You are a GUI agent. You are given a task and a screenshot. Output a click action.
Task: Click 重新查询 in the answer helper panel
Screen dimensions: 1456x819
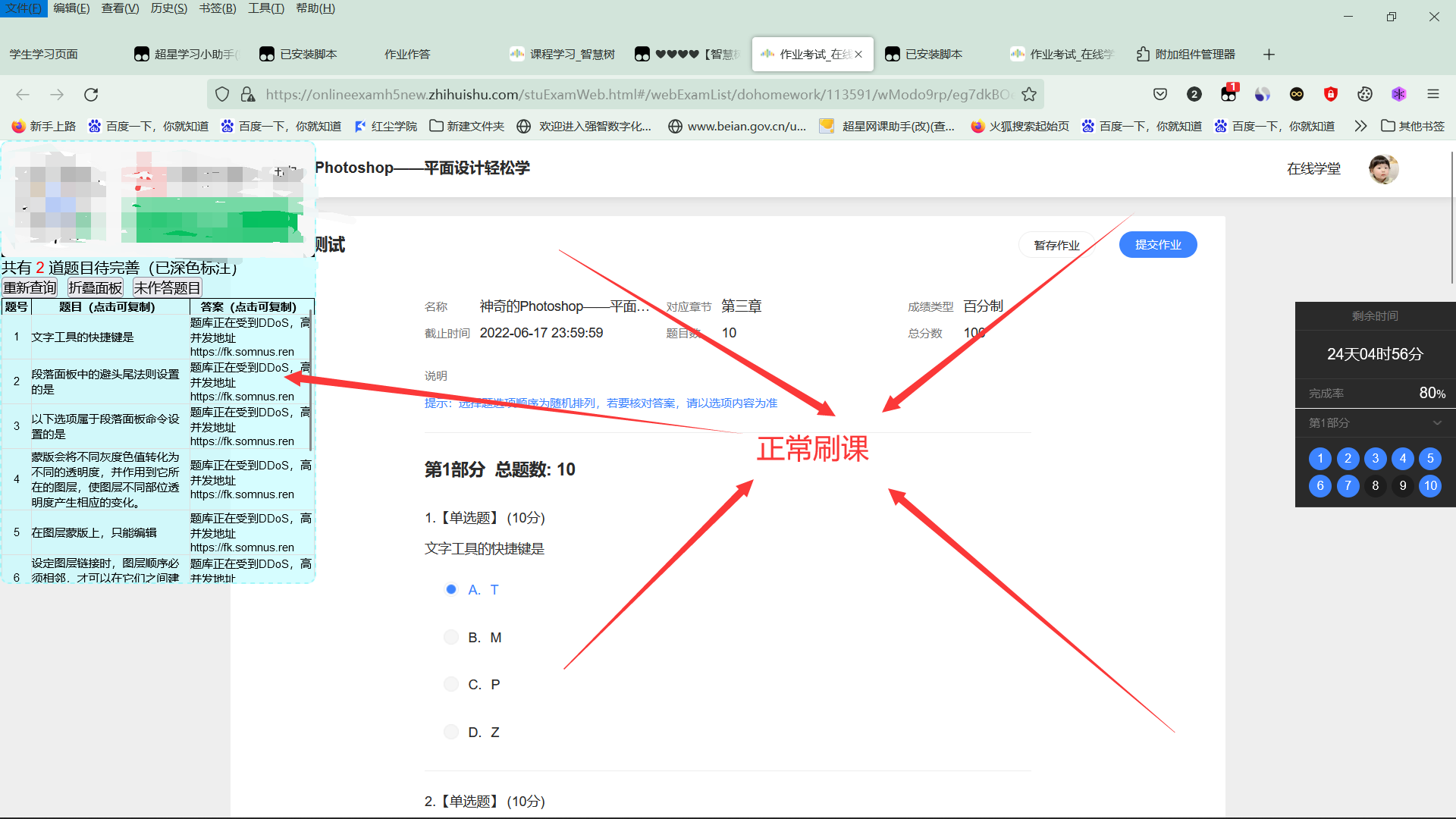pos(30,287)
